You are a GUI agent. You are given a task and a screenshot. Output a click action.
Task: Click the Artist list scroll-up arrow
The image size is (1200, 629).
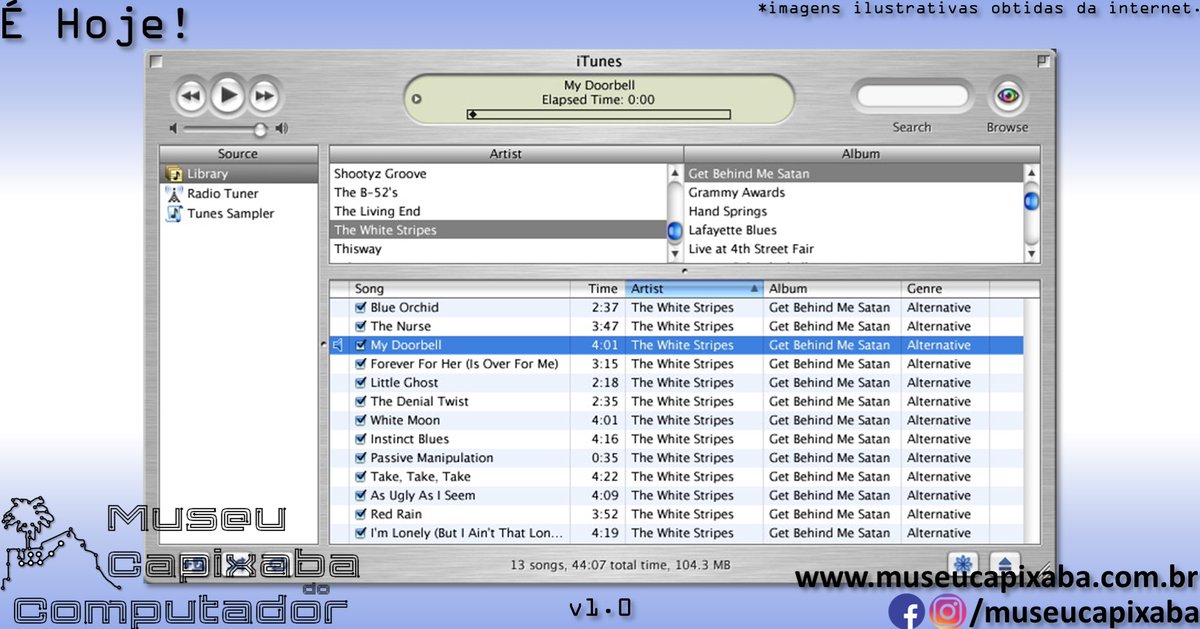(x=674, y=173)
